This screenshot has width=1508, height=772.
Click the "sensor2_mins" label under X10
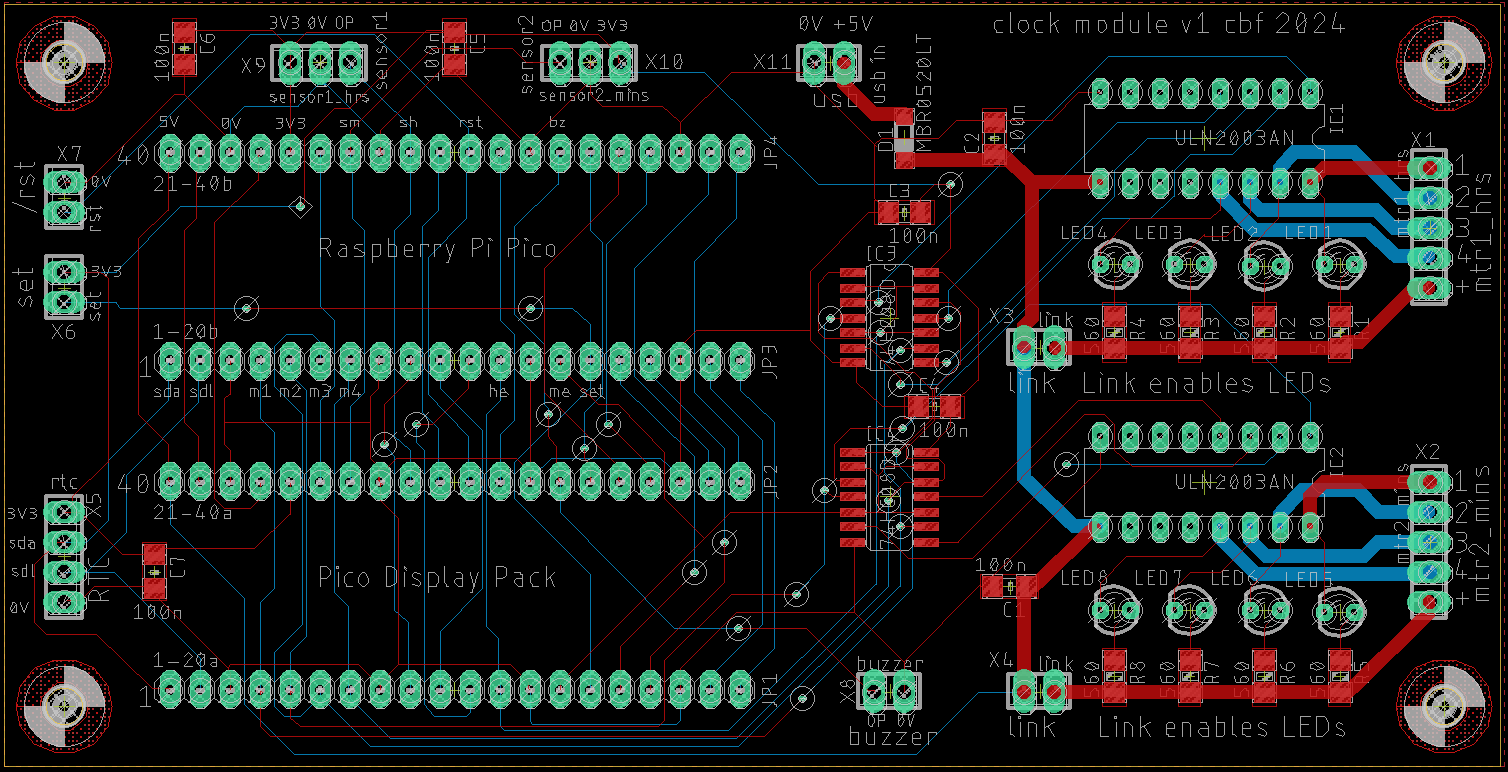pos(594,96)
